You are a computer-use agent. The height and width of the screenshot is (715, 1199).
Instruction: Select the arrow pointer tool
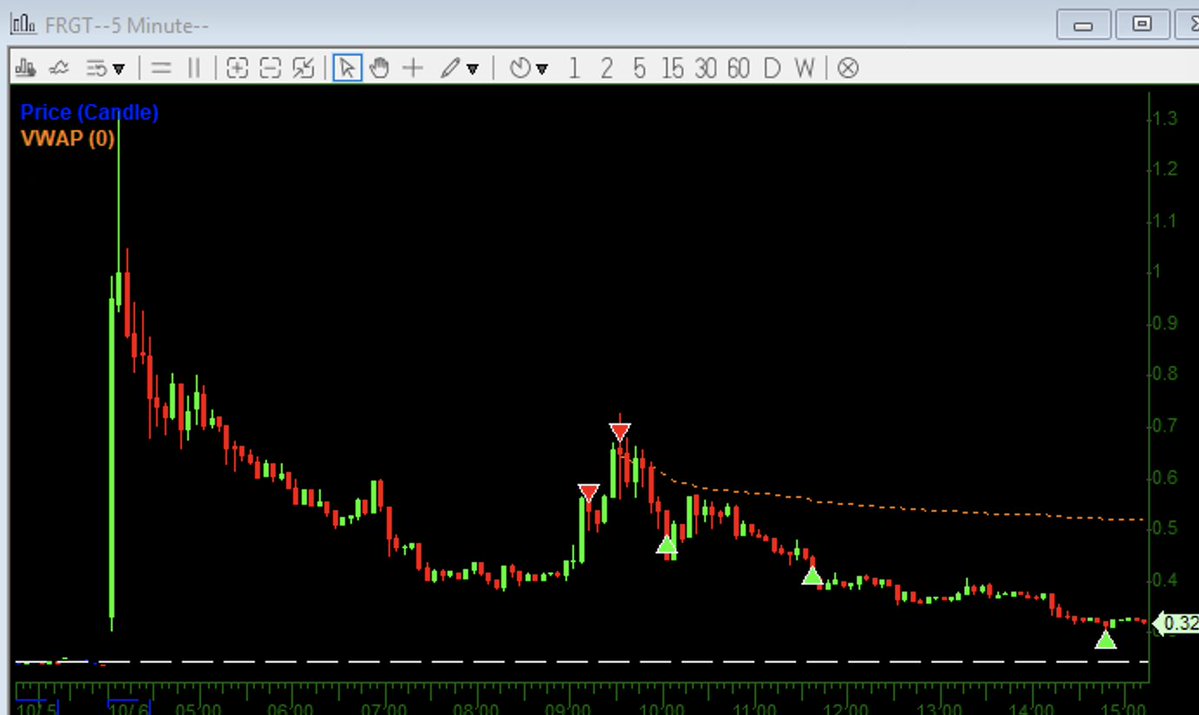[x=347, y=68]
